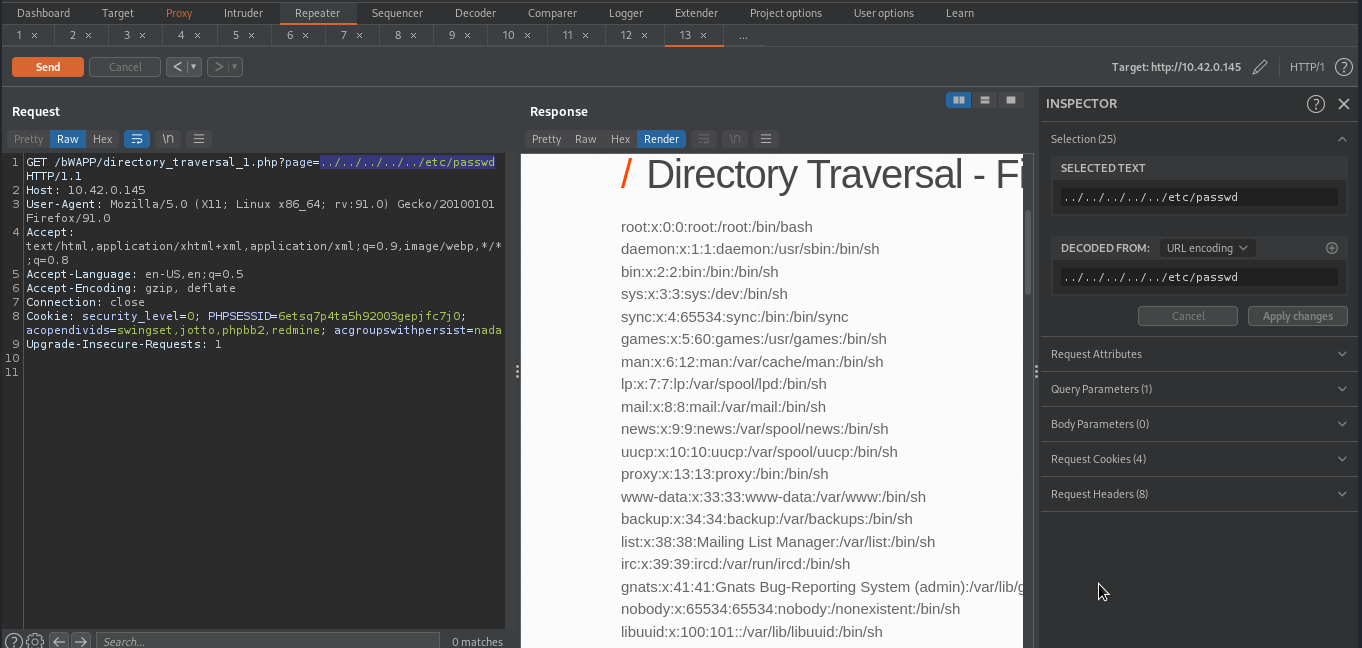Viewport: 1362px width, 648px height.
Task: Toggle non-printable characters in Request panel
Action: [x=168, y=139]
